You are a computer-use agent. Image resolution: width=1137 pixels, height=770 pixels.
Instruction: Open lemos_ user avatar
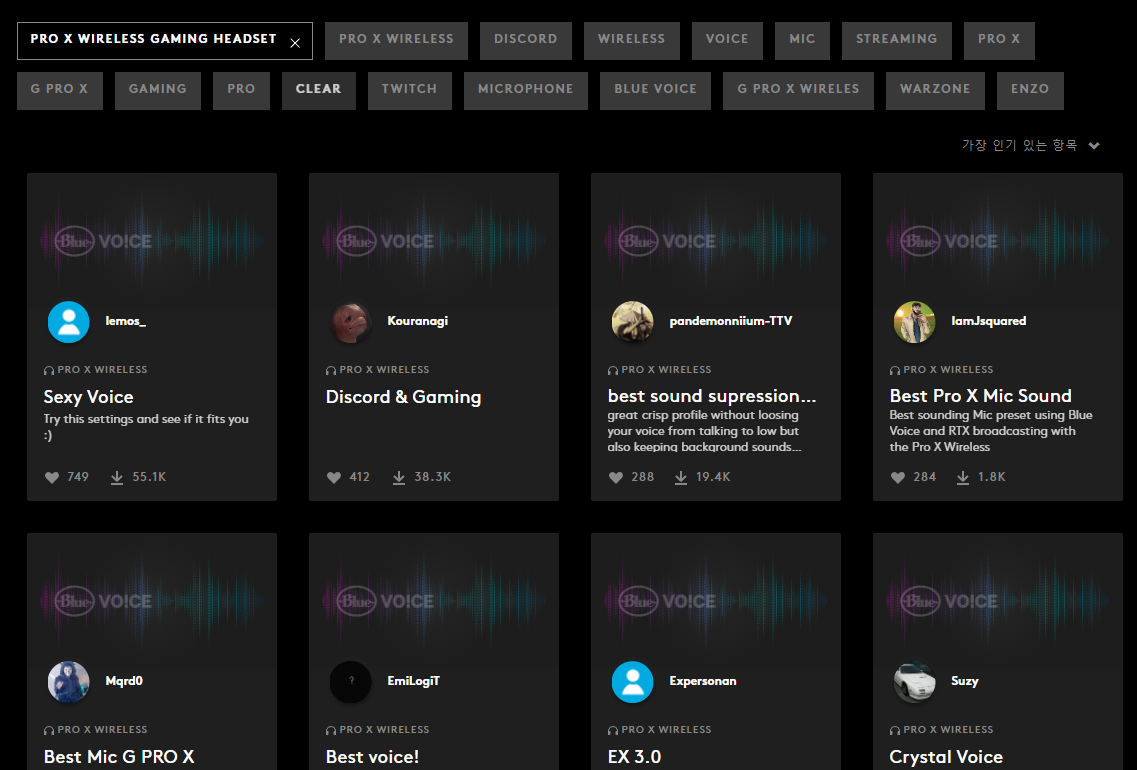[x=68, y=321]
